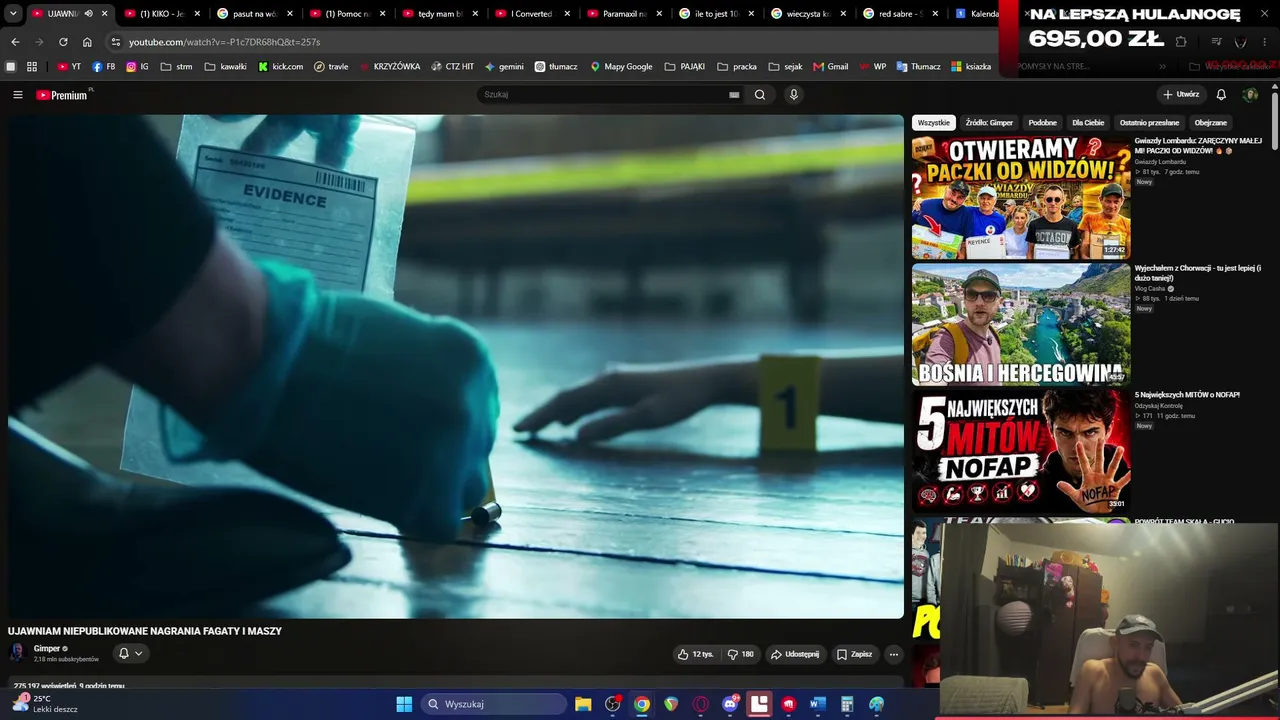Open the YouTube guide hamburger menu
The width and height of the screenshot is (1280, 720).
(18, 95)
